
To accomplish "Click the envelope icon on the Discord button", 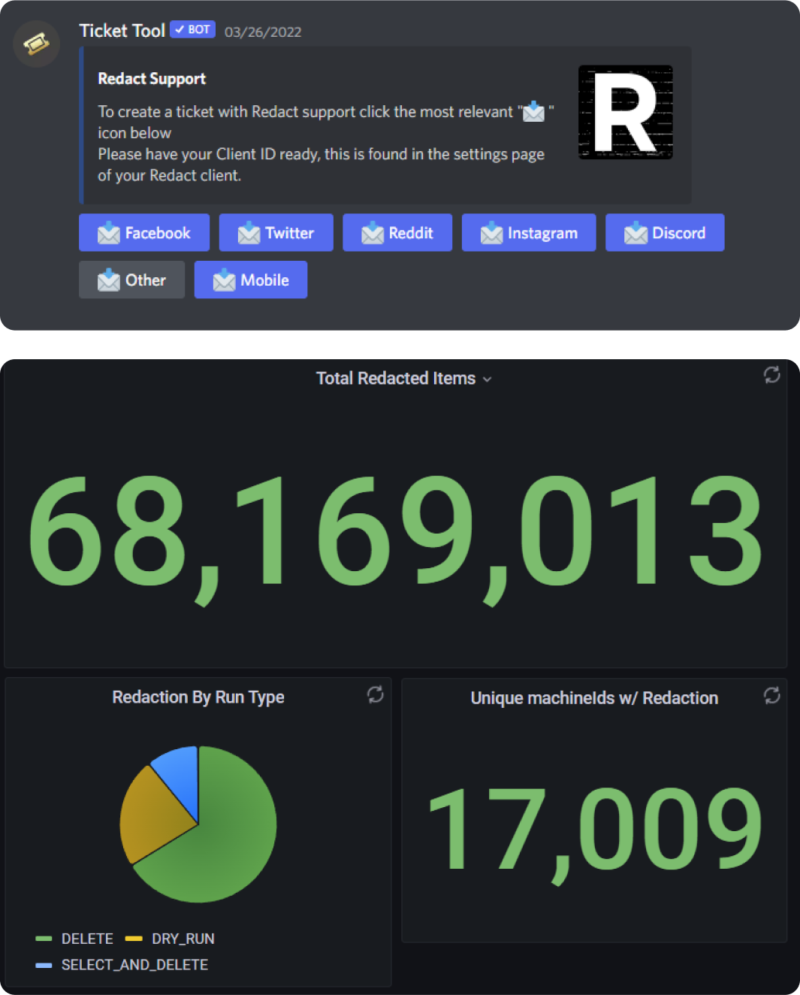I will point(635,232).
